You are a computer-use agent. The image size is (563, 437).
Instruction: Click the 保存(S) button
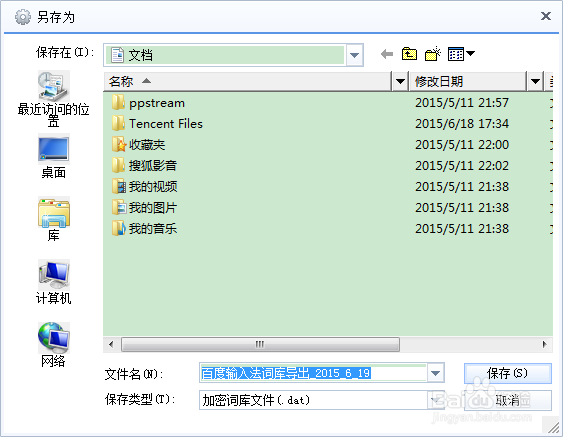coord(508,373)
